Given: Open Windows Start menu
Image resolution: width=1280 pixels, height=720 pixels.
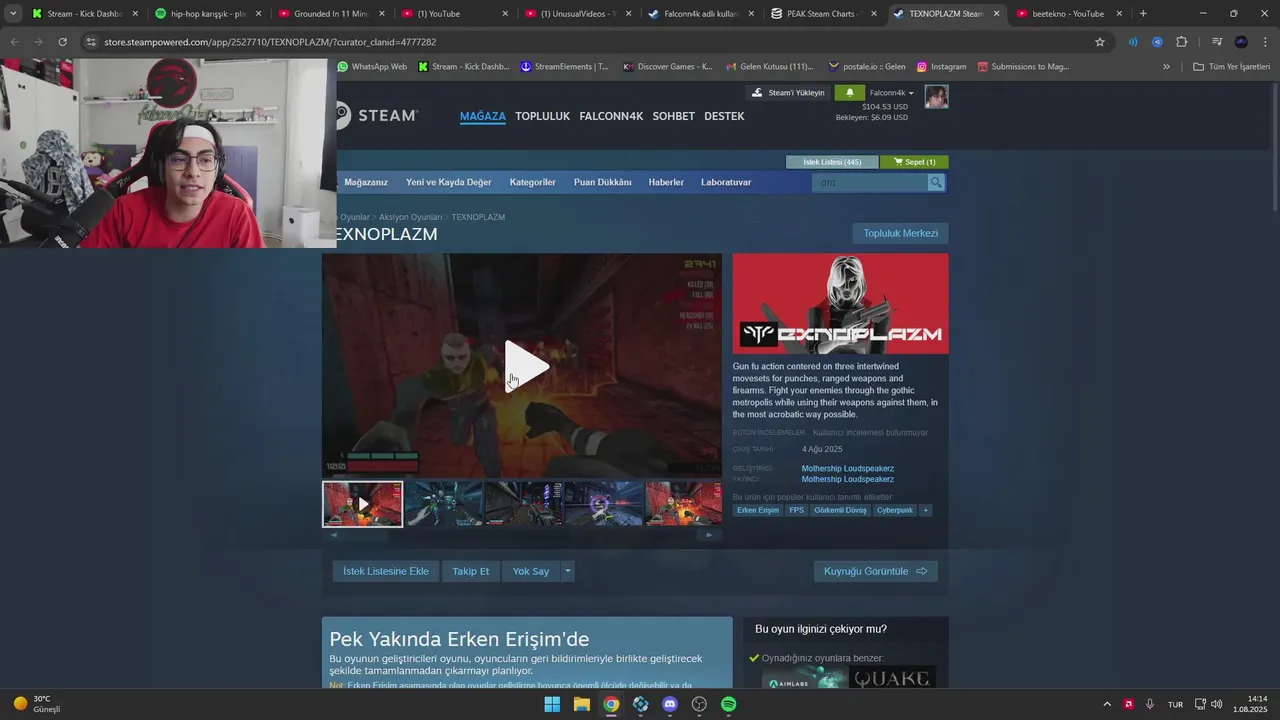Looking at the screenshot, I should click(552, 704).
